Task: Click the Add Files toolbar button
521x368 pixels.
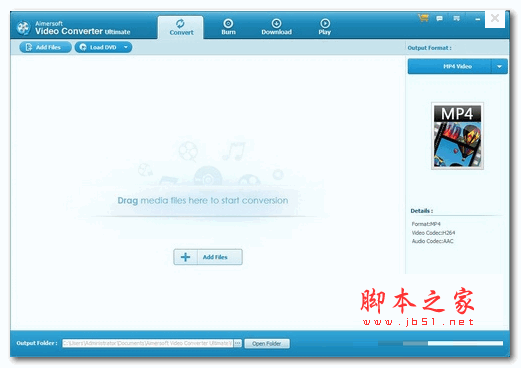Action: (45, 47)
